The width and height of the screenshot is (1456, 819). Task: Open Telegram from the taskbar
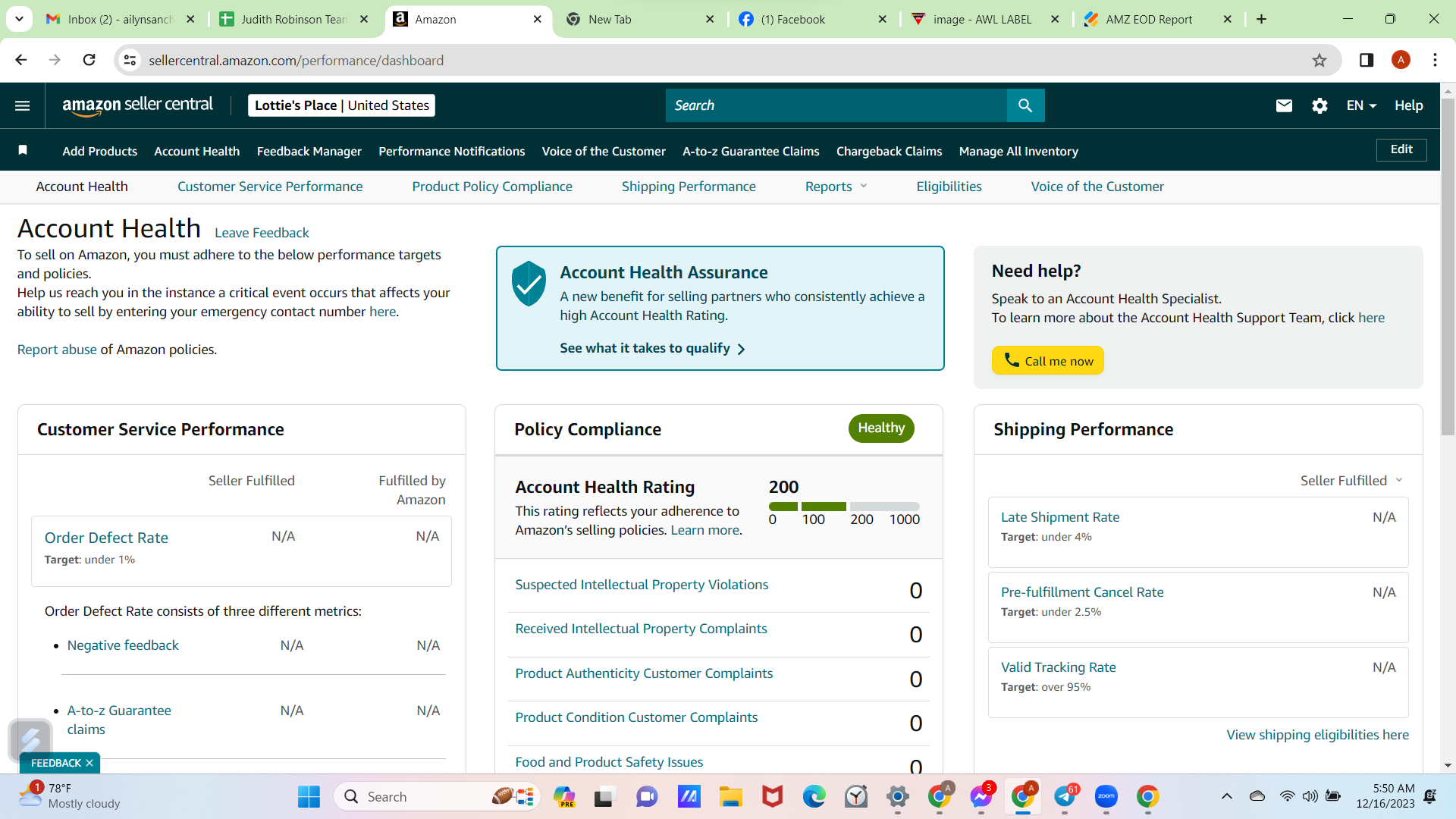point(1065,797)
